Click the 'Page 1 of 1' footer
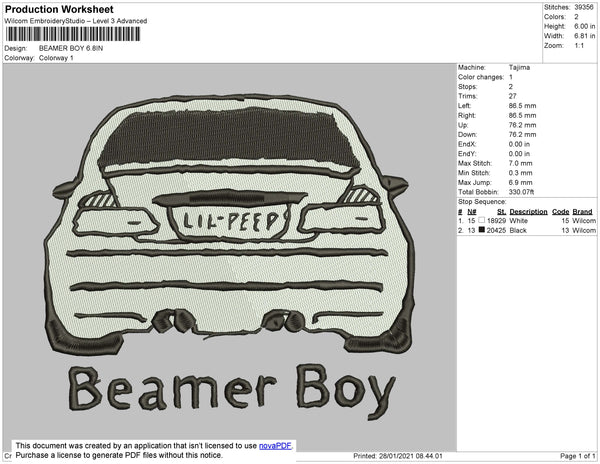600x464 pixels. coord(578,456)
